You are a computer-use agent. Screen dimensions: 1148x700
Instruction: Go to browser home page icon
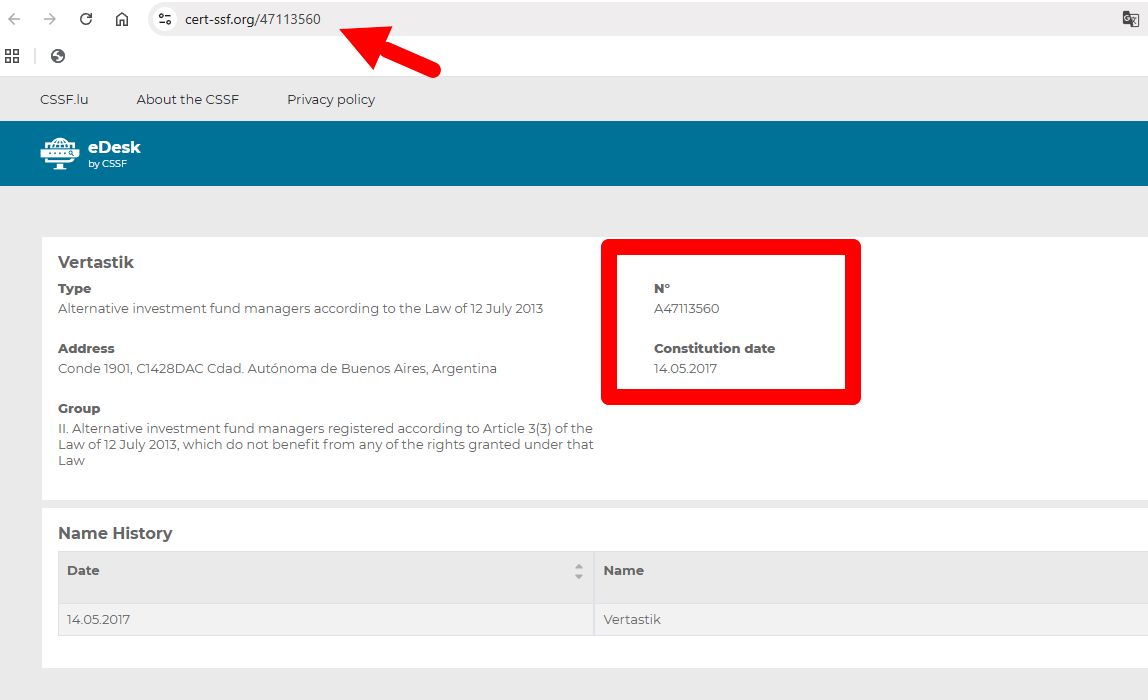pos(122,19)
